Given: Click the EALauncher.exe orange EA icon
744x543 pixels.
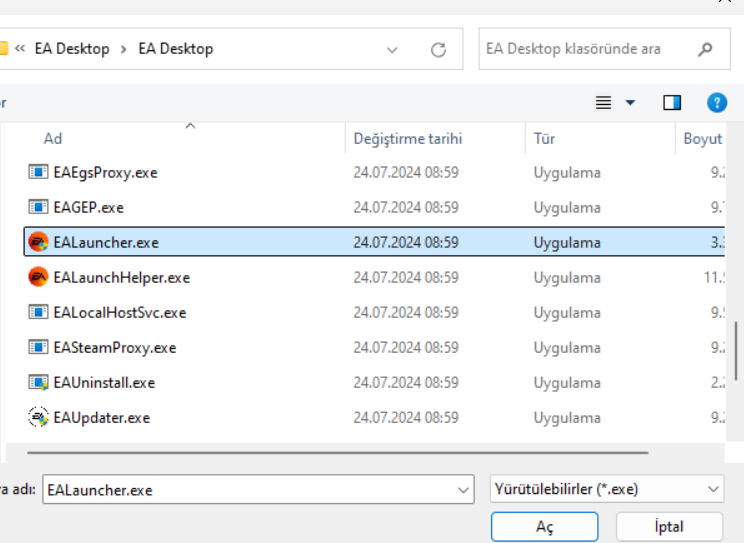Looking at the screenshot, I should click(38, 242).
